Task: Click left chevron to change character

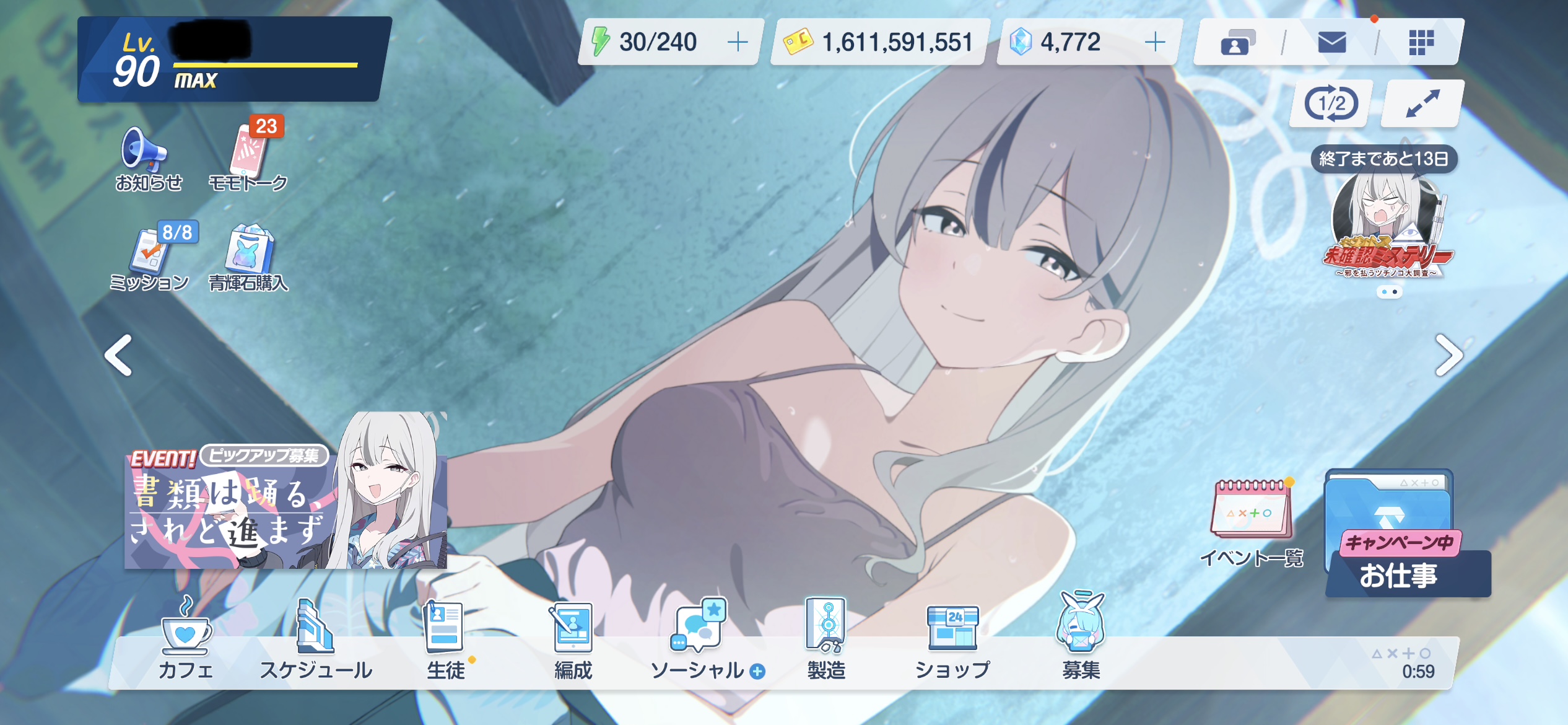Action: [118, 355]
